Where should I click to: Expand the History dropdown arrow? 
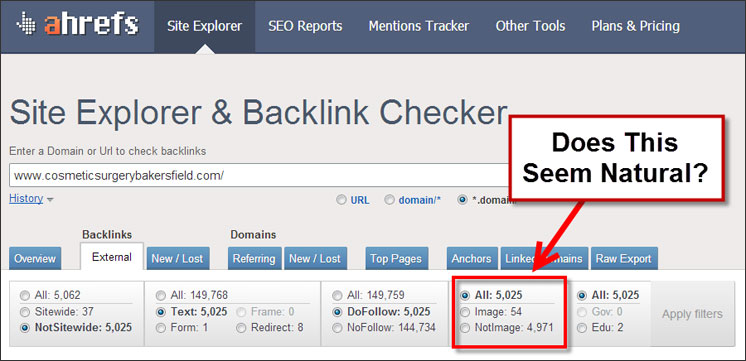pyautogui.click(x=49, y=200)
